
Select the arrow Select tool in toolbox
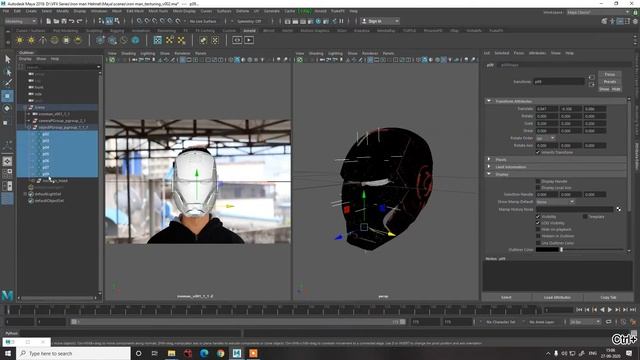tap(8, 59)
